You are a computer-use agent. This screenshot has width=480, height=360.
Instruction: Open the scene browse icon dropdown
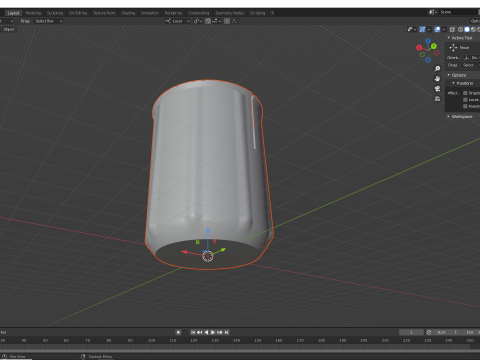tap(433, 12)
